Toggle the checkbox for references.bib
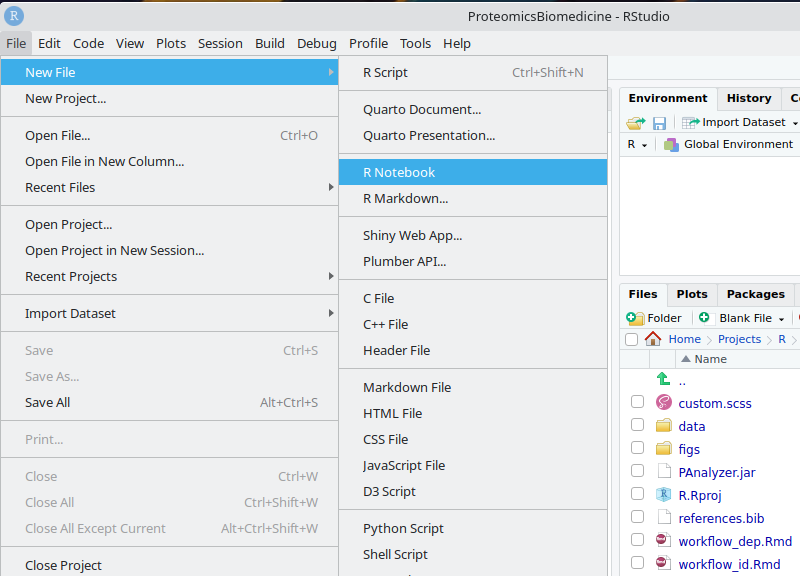The width and height of the screenshot is (800, 576). pyautogui.click(x=637, y=517)
